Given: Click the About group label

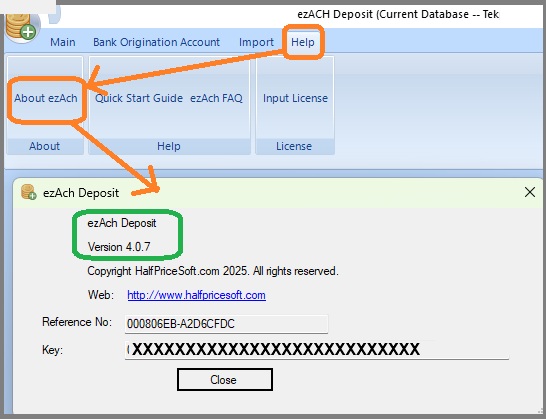Looking at the screenshot, I should click(x=45, y=146).
